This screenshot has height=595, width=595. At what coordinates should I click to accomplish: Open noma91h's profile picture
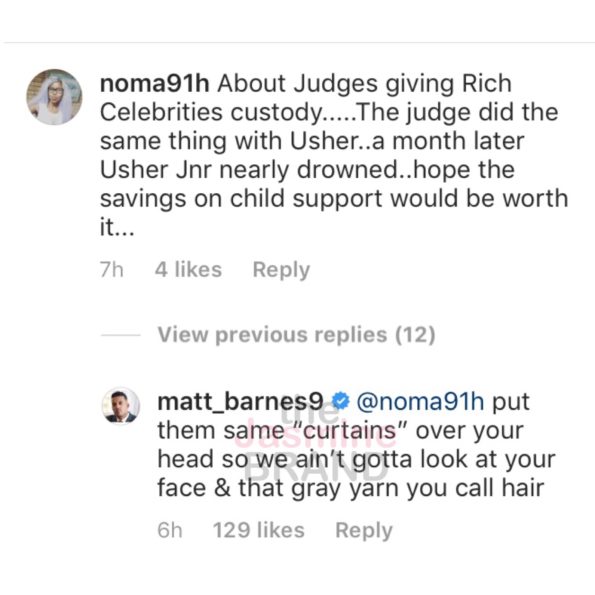(x=54, y=97)
